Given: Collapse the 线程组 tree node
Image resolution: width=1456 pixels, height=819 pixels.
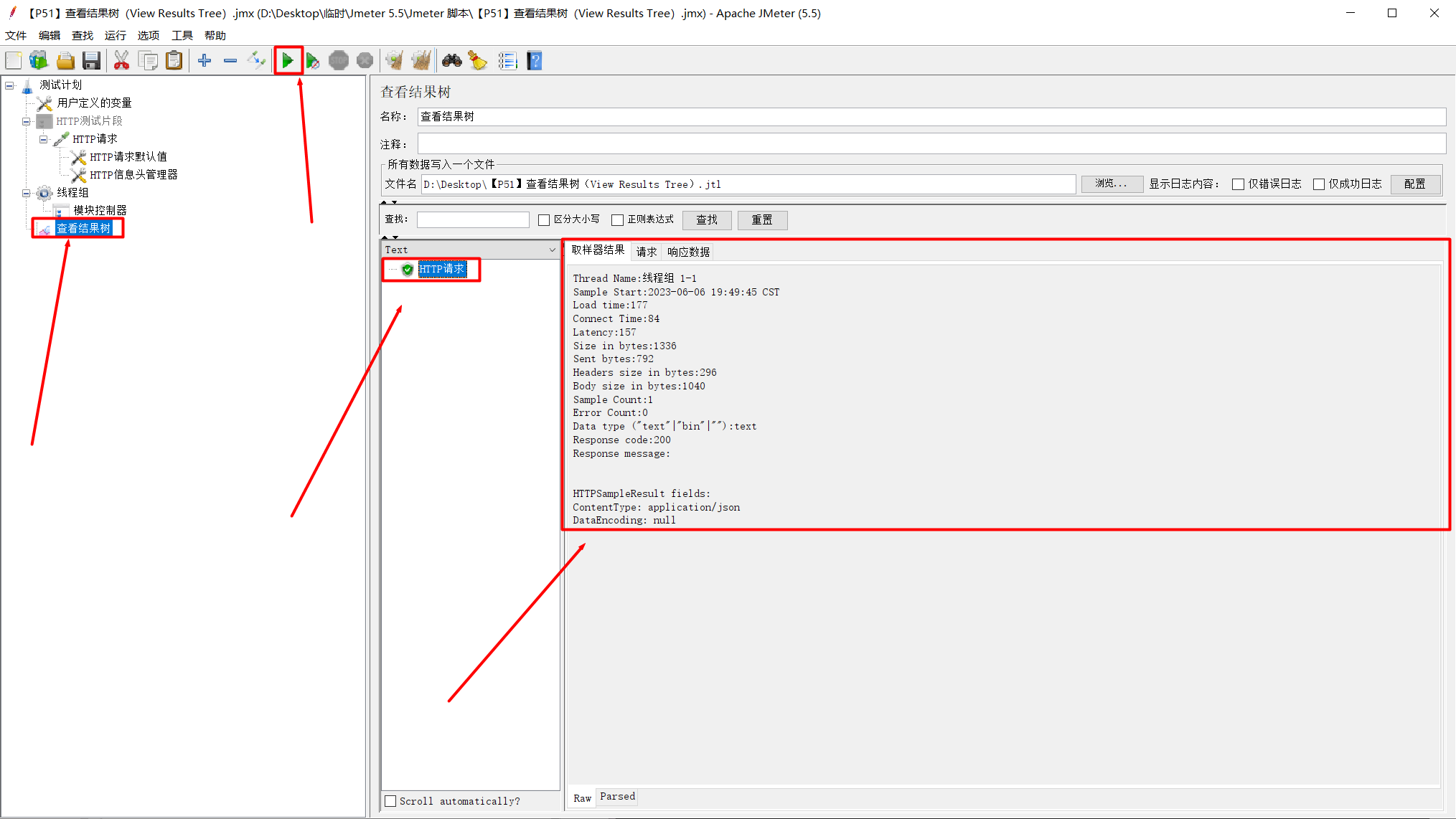Looking at the screenshot, I should (27, 193).
